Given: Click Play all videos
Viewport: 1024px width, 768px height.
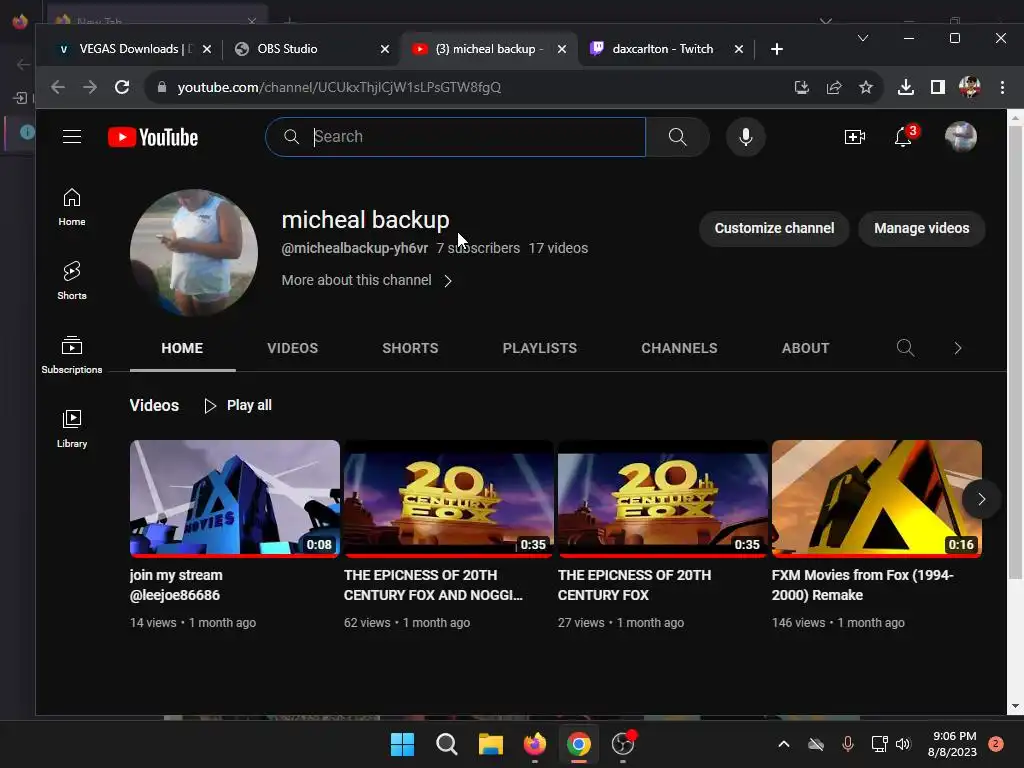Looking at the screenshot, I should [238, 406].
